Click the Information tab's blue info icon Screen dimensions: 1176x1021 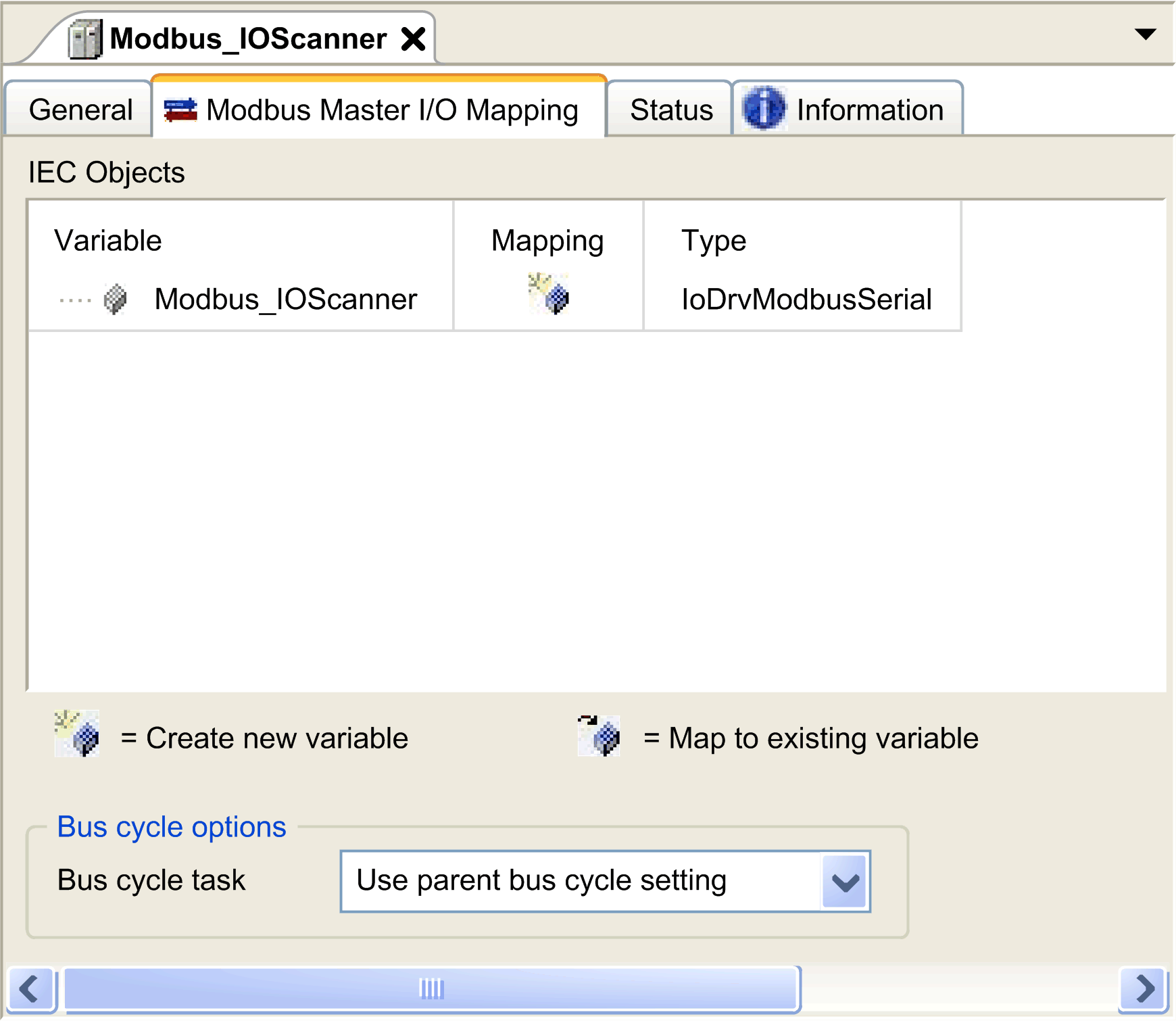coord(764,108)
